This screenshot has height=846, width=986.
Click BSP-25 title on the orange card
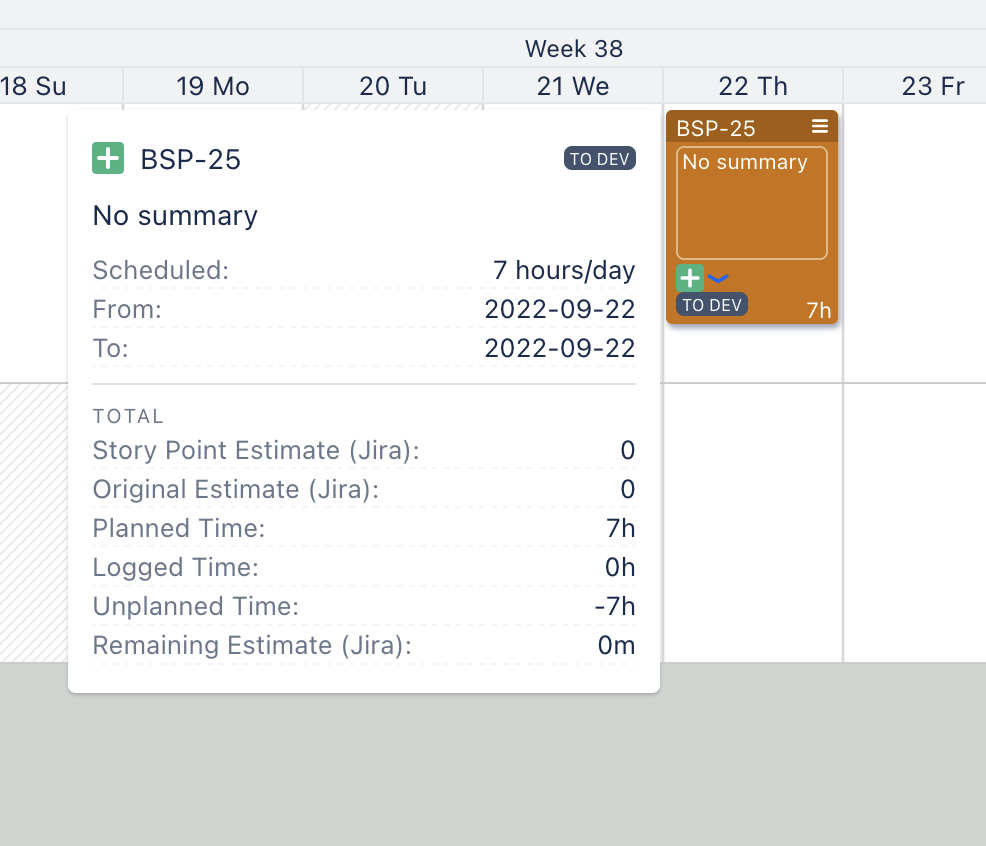point(716,128)
